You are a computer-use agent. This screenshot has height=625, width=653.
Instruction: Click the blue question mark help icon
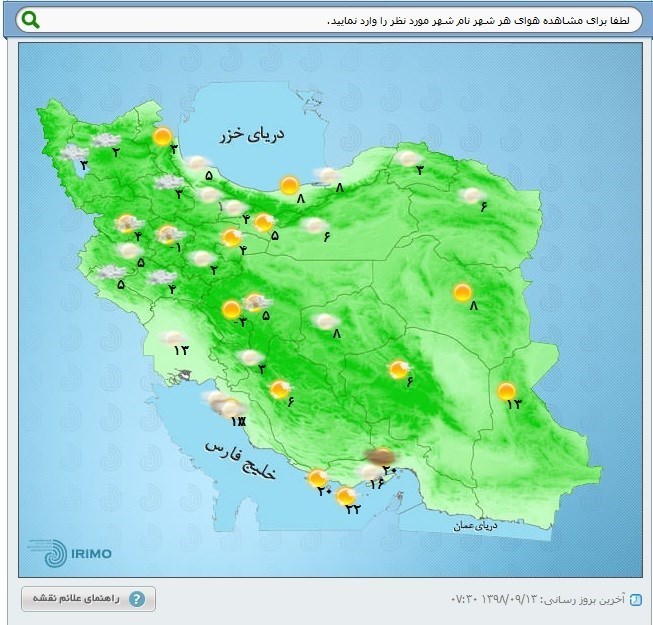point(137,599)
